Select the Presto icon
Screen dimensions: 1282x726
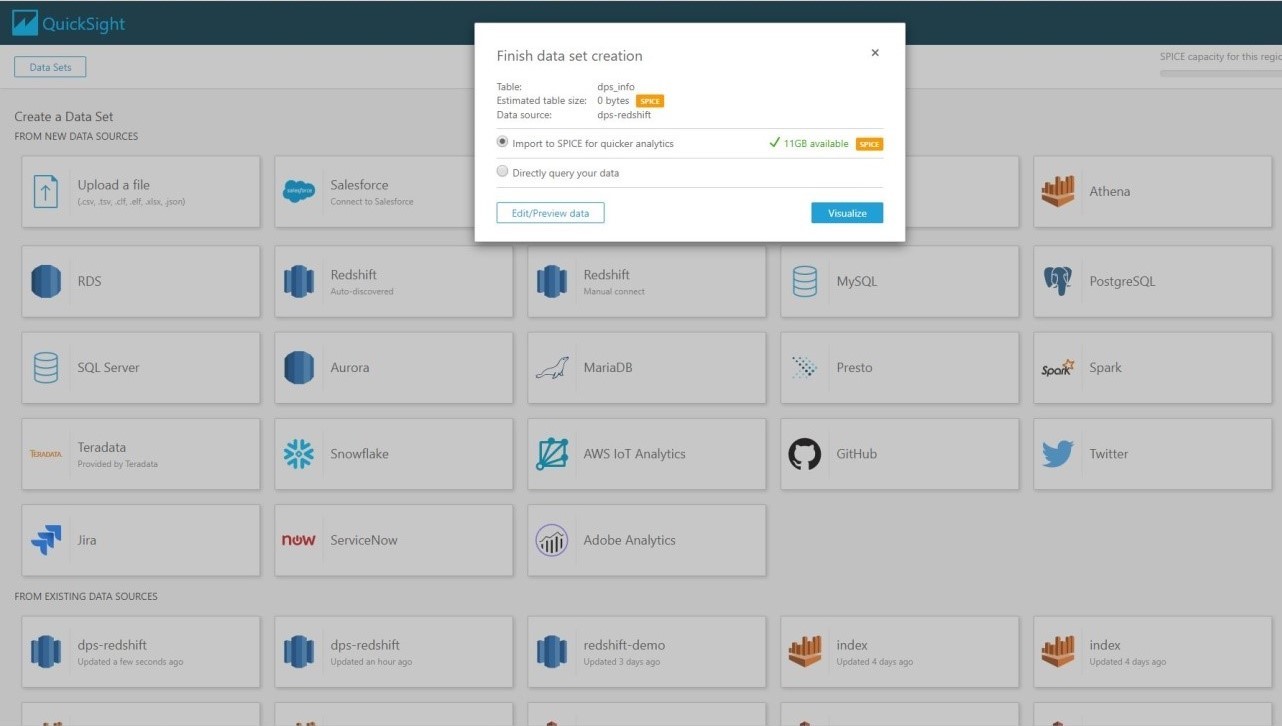[x=805, y=367]
